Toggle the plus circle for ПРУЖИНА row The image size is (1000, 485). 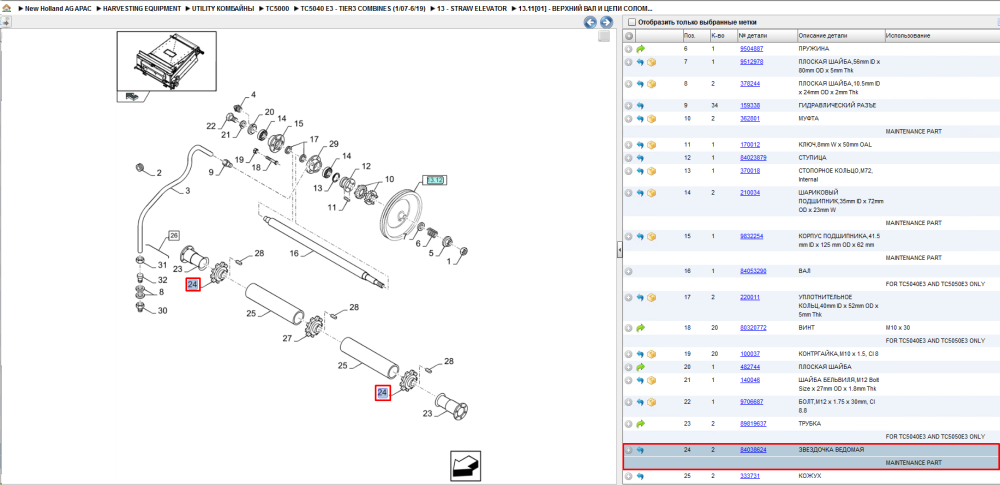[629, 48]
